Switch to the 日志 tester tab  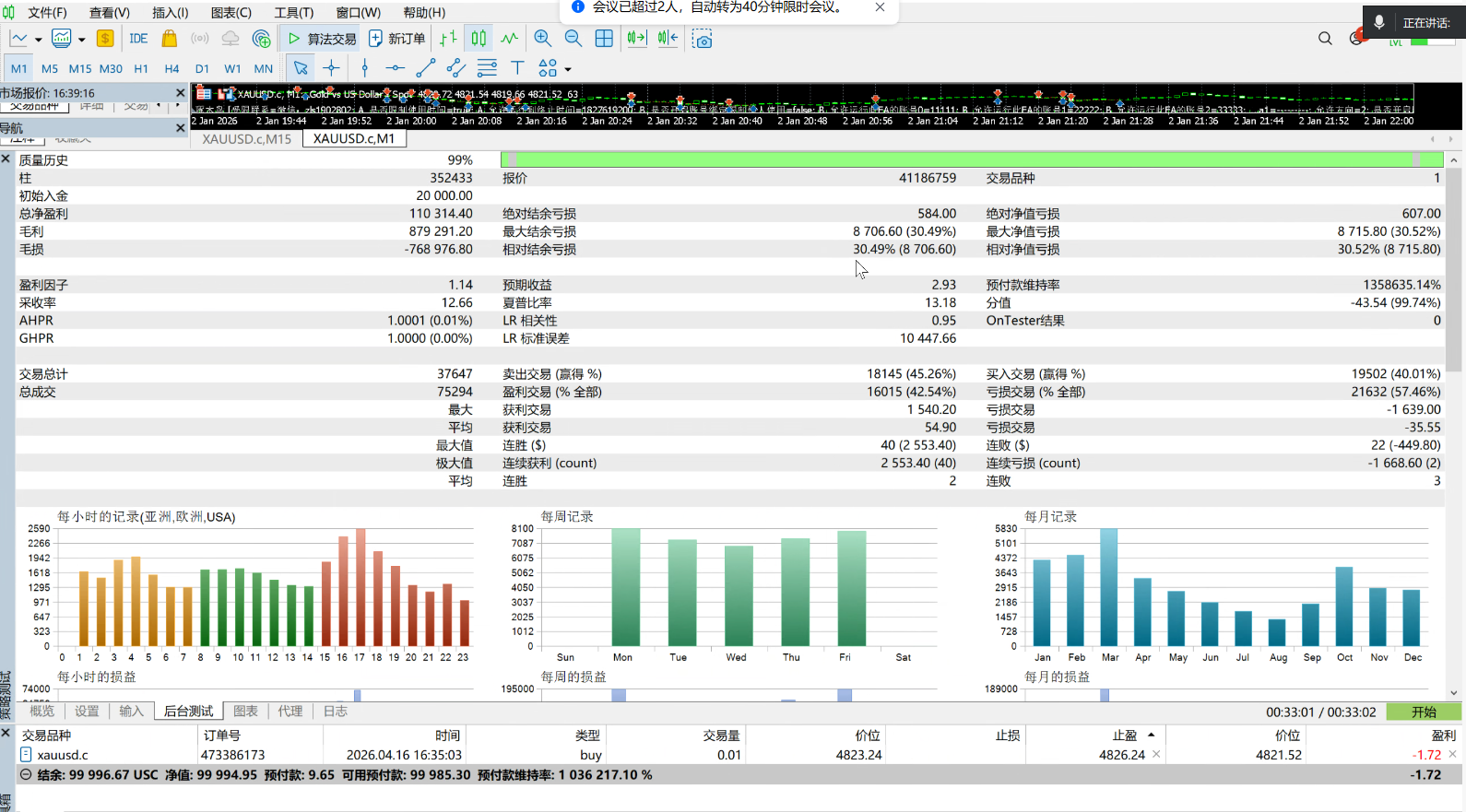pos(336,711)
